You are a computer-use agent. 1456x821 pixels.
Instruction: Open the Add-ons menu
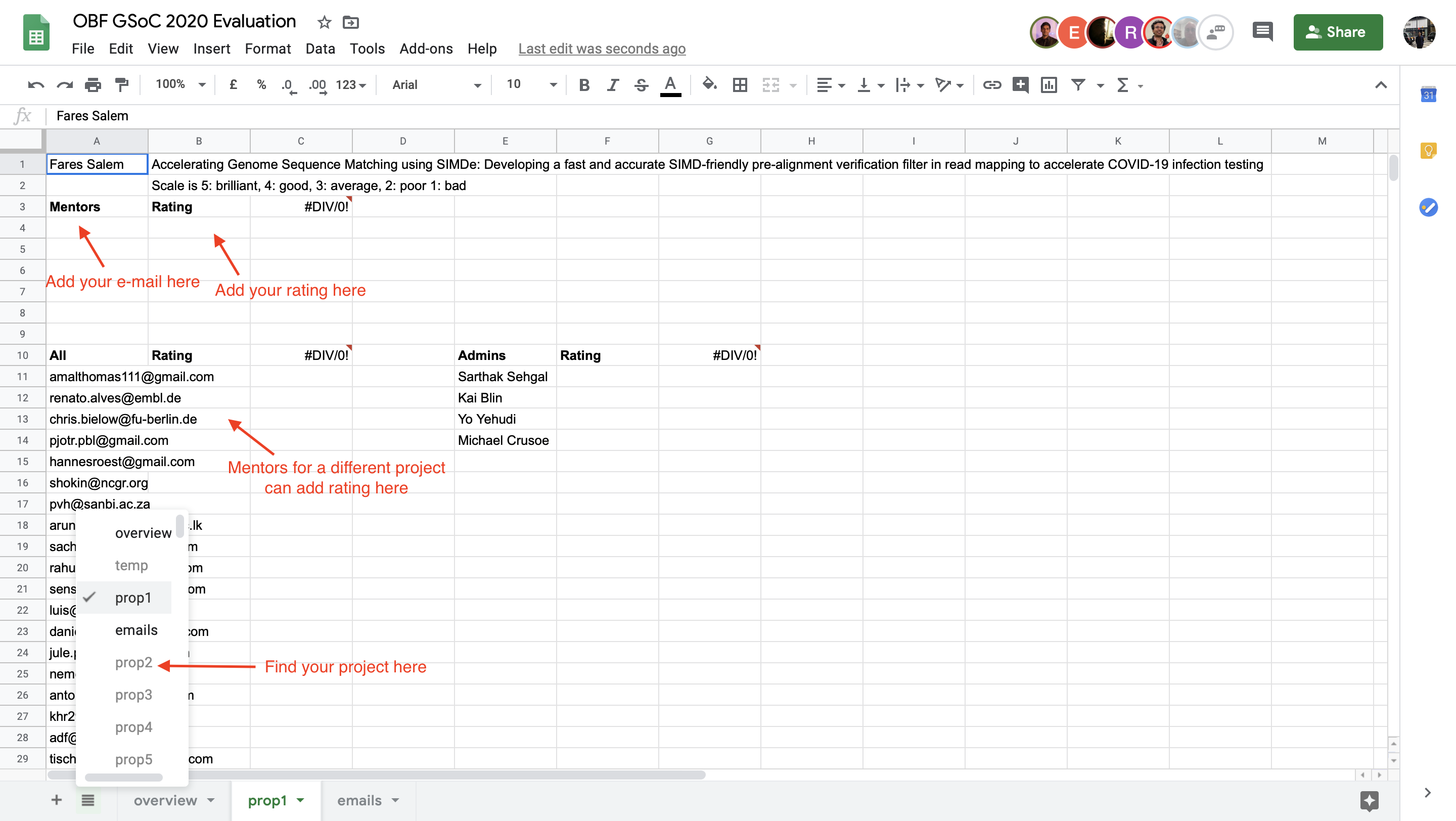point(426,49)
